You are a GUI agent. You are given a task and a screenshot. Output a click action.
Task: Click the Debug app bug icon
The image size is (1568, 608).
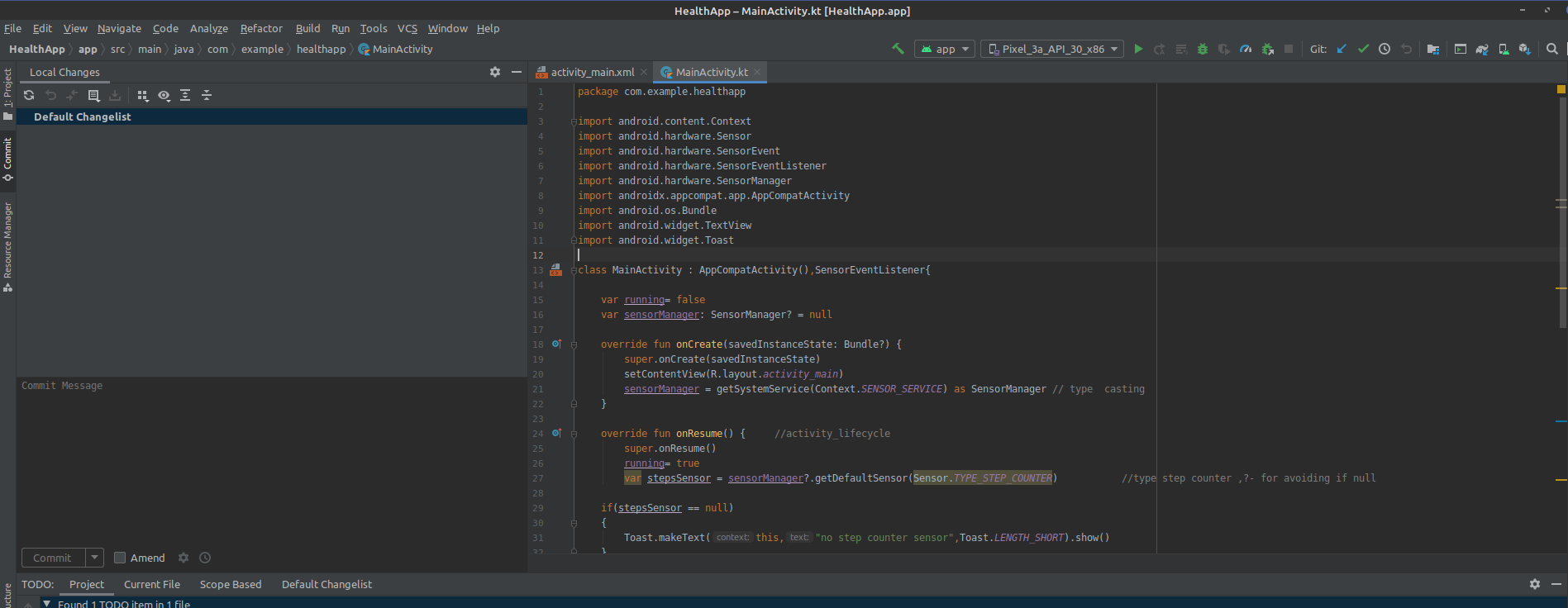(x=1203, y=50)
